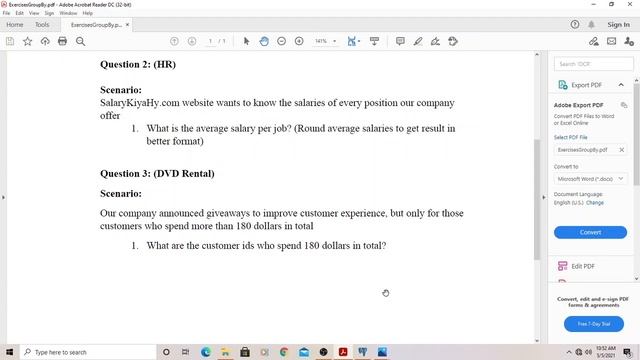Viewport: 640px width, 360px height.
Task: Go to next page with the arrow icon
Action: 192,41
